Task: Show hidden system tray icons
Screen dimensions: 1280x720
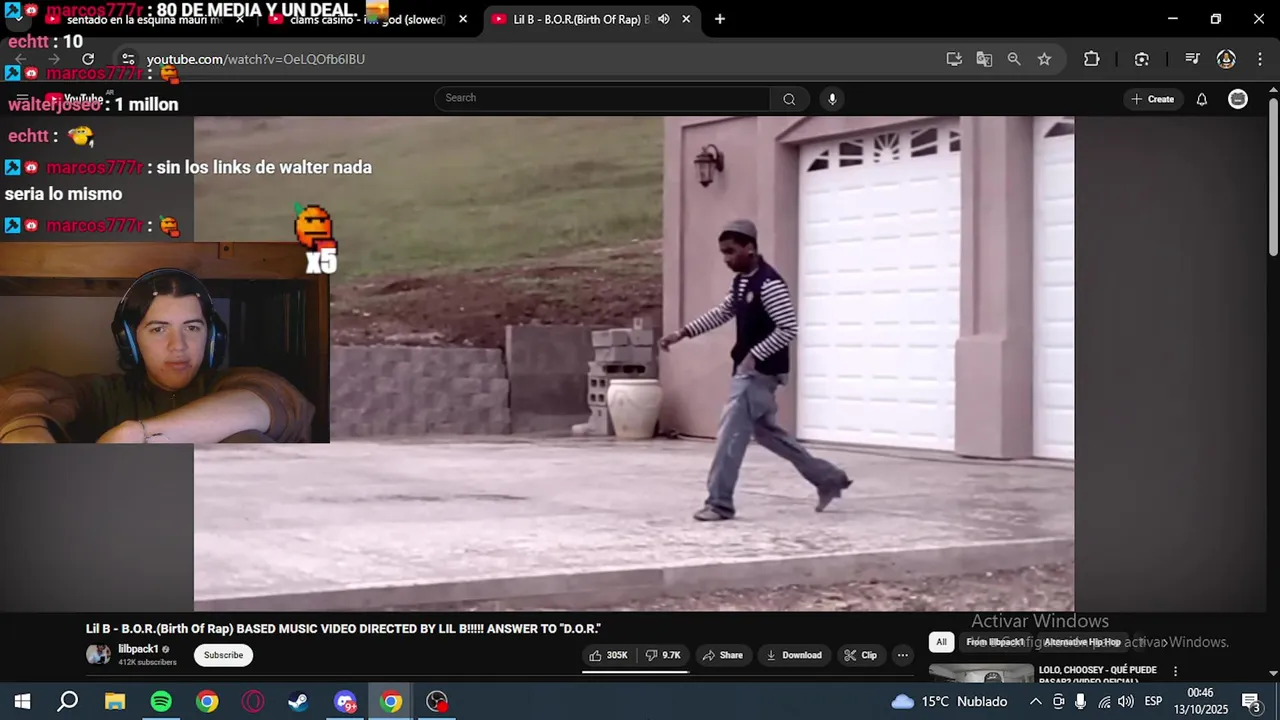Action: pos(1035,701)
